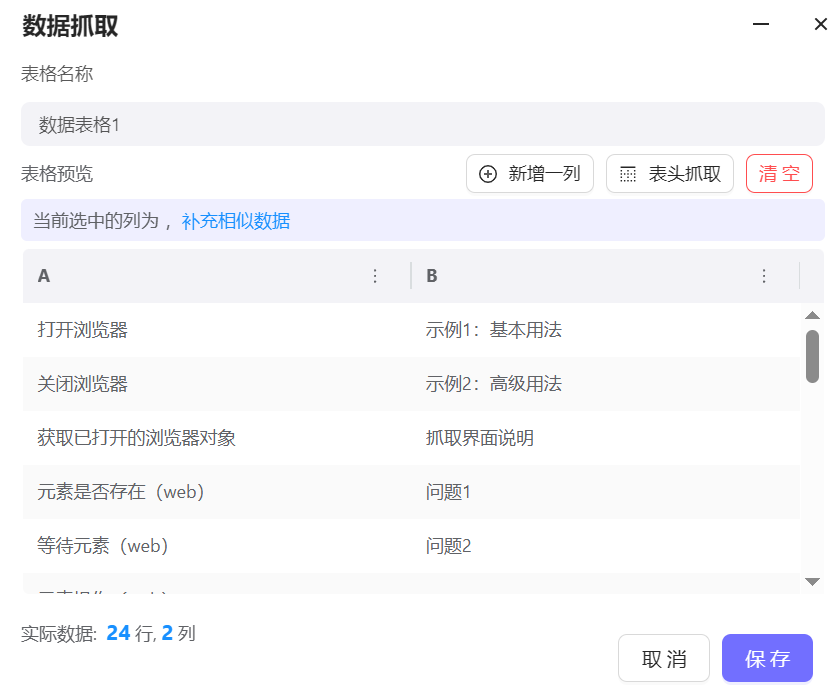Viewport: 839px width, 689px height.
Task: Click the 问题2 cell in column B
Action: pyautogui.click(x=448, y=546)
